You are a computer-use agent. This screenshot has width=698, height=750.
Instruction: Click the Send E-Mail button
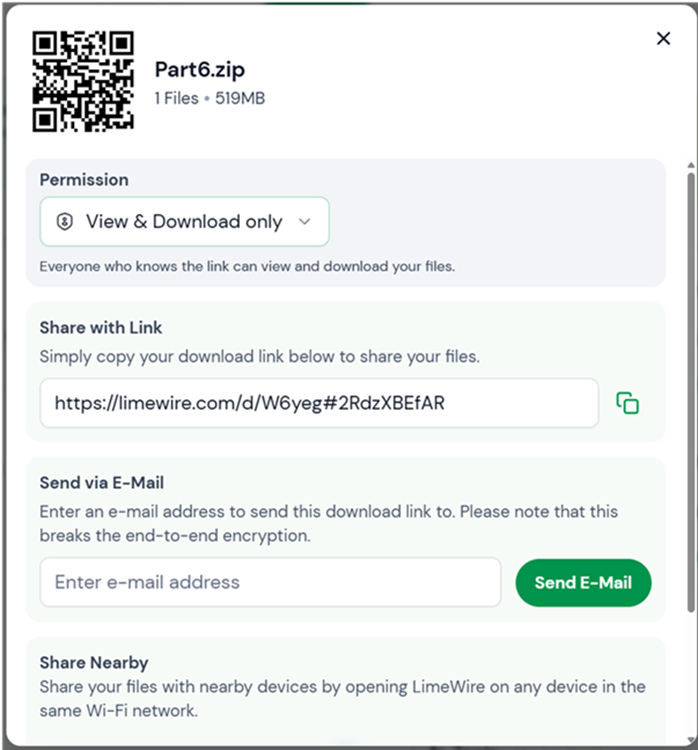tap(583, 583)
